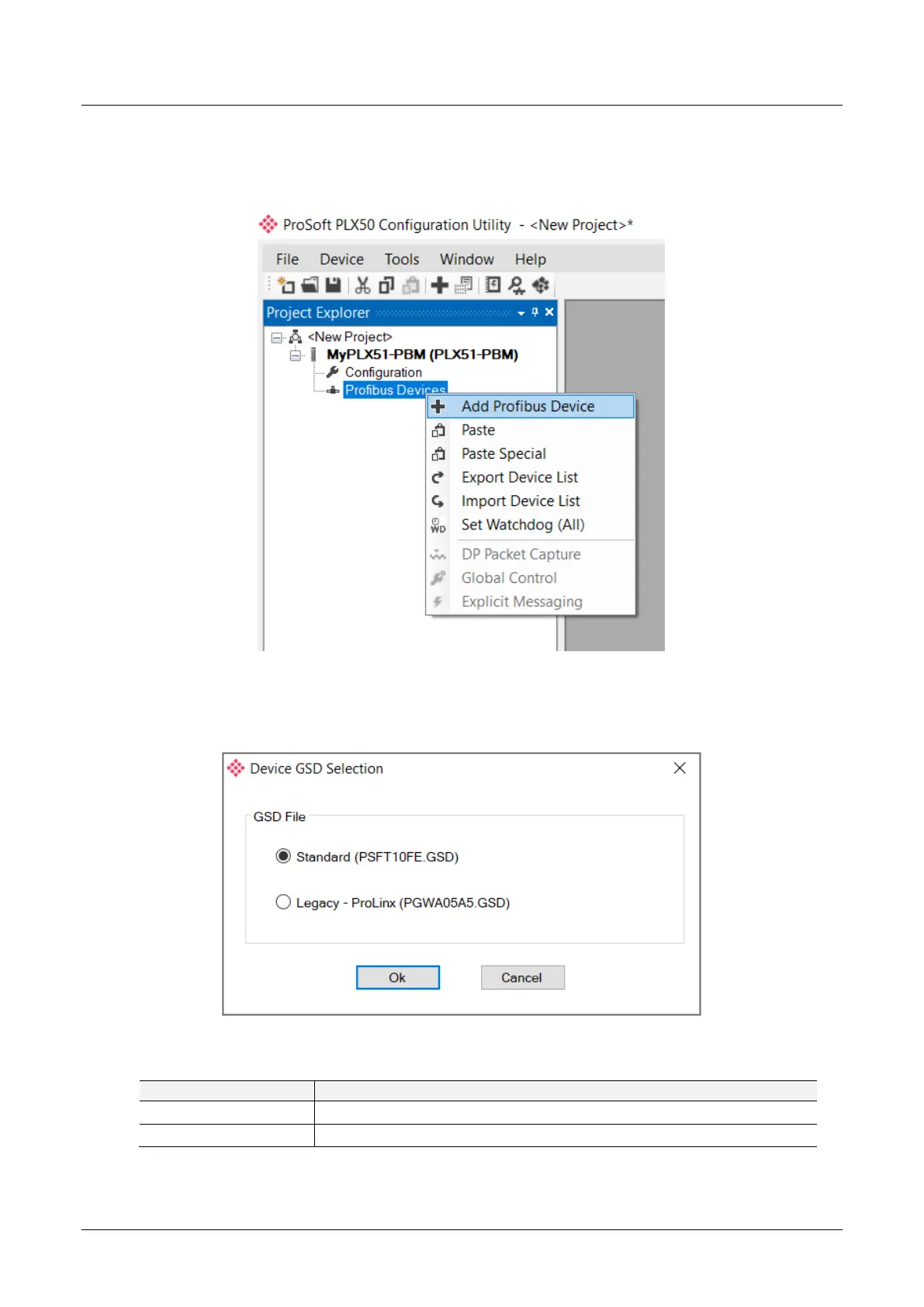Viewport: 924px width, 1307px height.
Task: Choose Import Device List
Action: [x=531, y=501]
